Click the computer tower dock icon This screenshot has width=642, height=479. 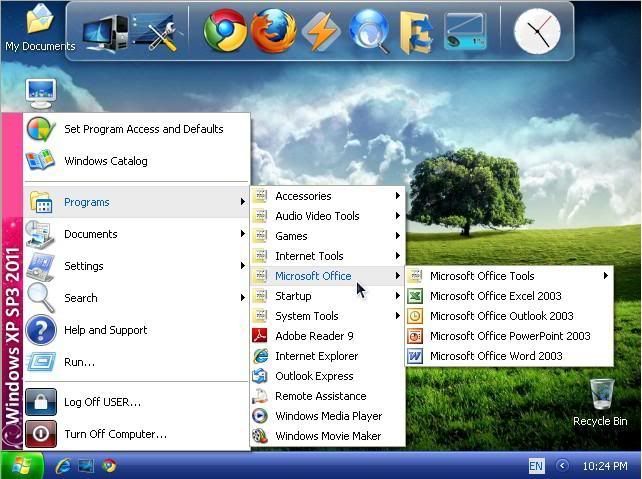tap(105, 34)
